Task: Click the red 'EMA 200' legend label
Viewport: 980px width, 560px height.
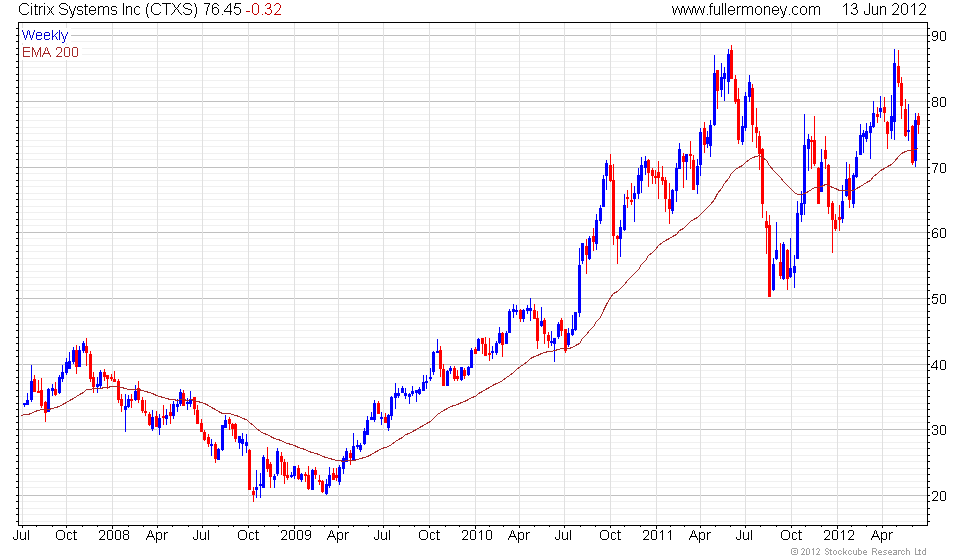Action: coord(51,52)
